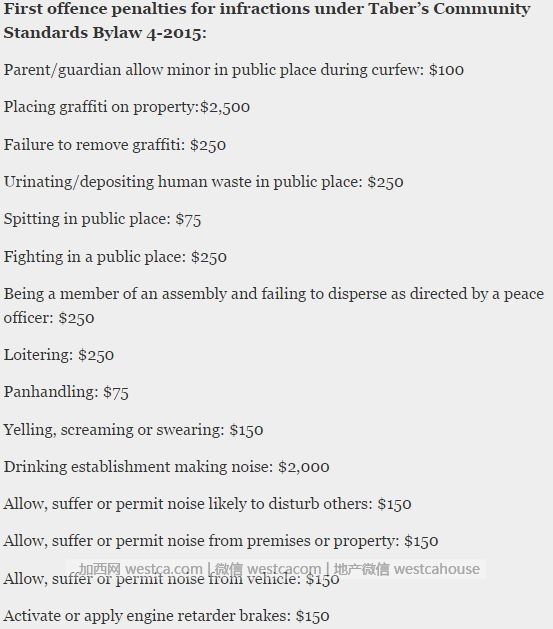Viewport: 553px width, 629px height.
Task: Click the 'Panhandling: $75' line
Action: point(66,392)
